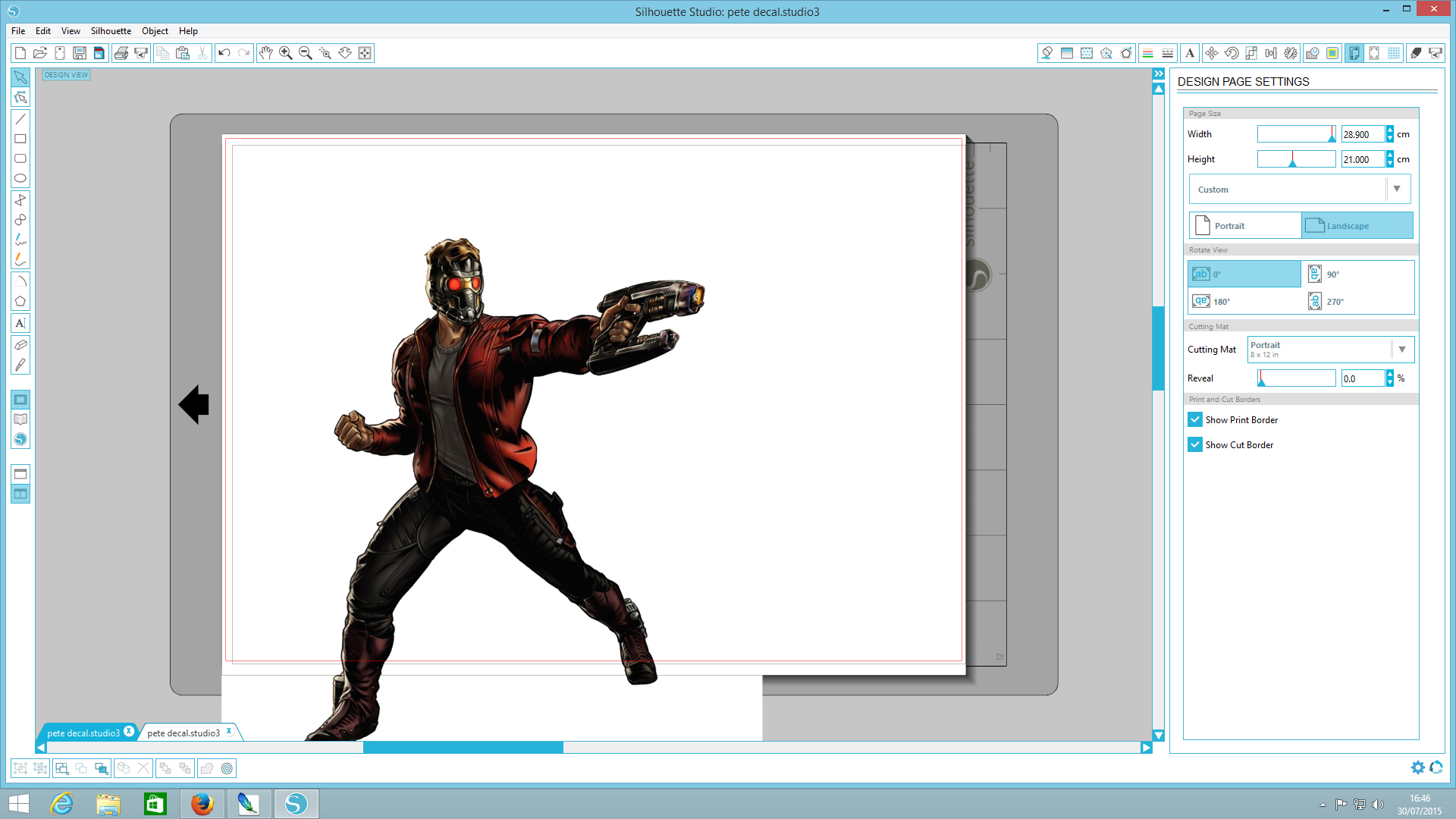The height and width of the screenshot is (819, 1456).
Task: Collapse the side panel with double chevron
Action: point(1159,74)
